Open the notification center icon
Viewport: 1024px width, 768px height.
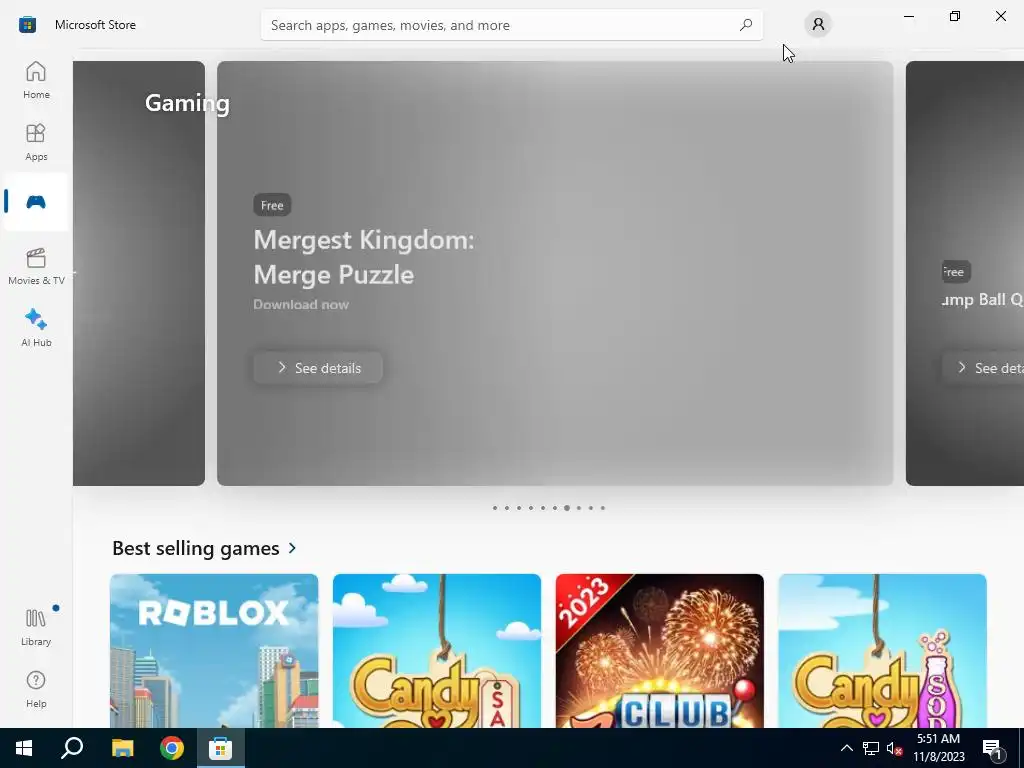click(993, 748)
